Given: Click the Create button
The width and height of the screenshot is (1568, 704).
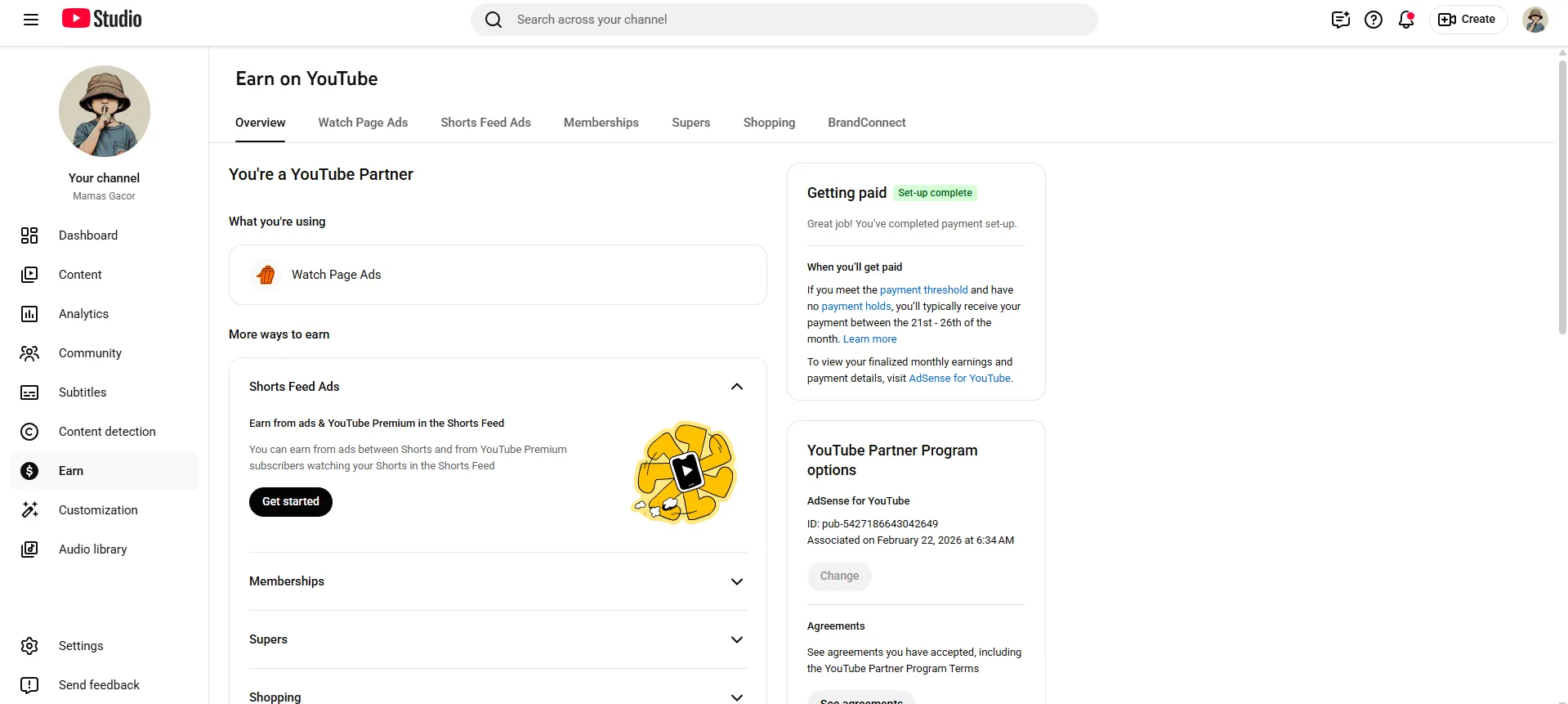Looking at the screenshot, I should pyautogui.click(x=1468, y=20).
